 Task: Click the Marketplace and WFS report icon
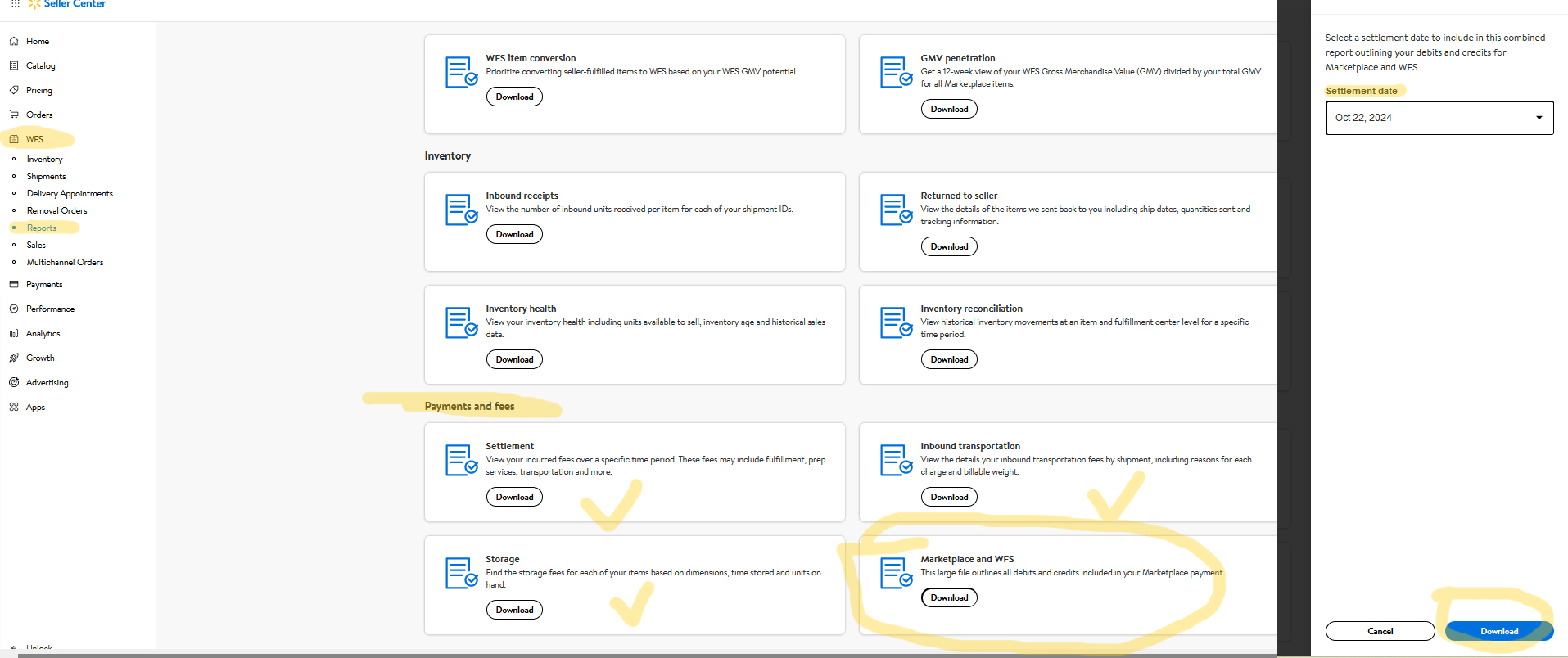pyautogui.click(x=895, y=573)
